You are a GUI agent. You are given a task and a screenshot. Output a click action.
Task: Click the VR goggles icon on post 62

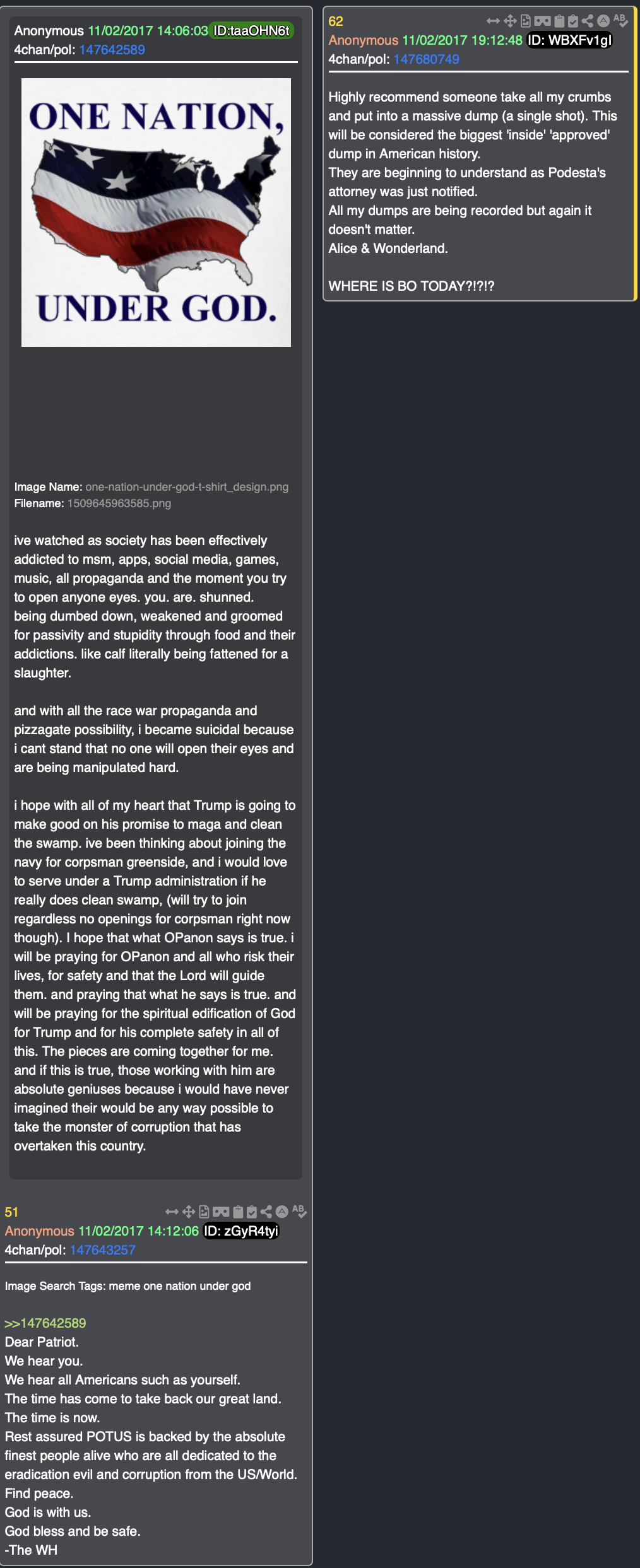pos(542,21)
